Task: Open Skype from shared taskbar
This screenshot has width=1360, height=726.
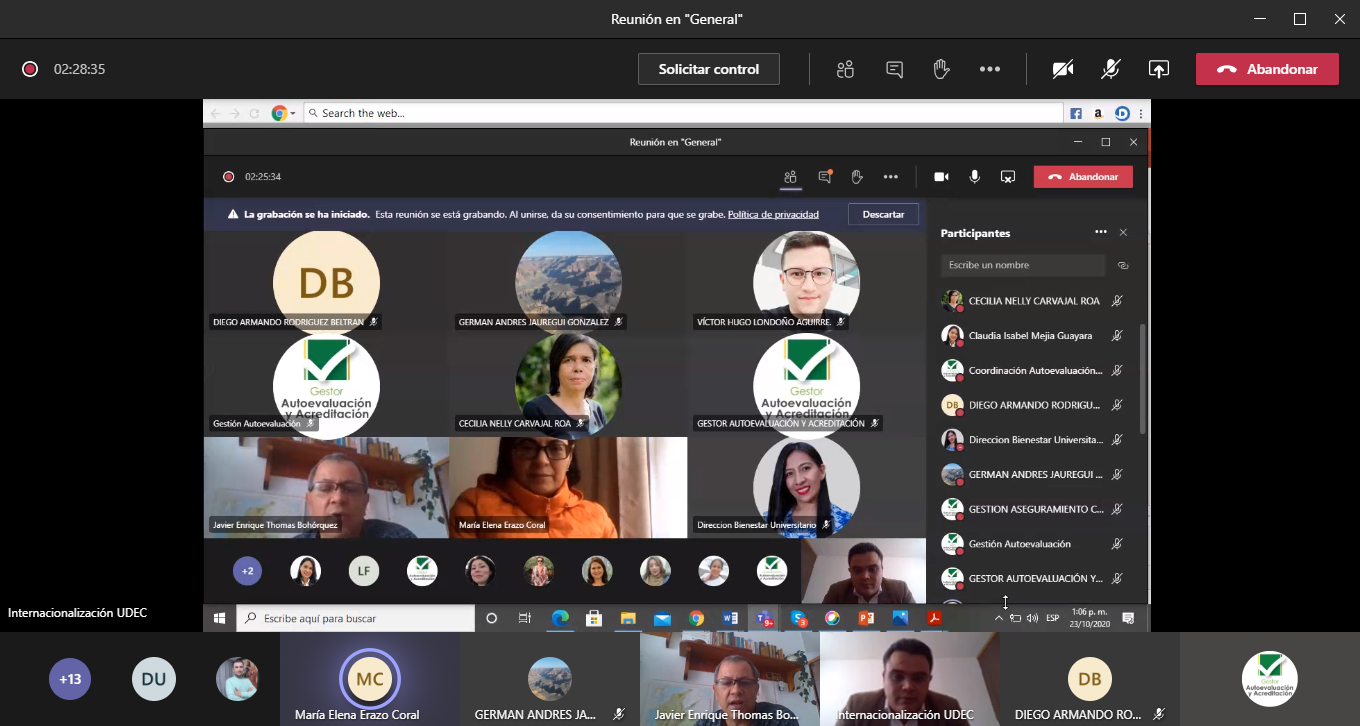Action: (798, 618)
